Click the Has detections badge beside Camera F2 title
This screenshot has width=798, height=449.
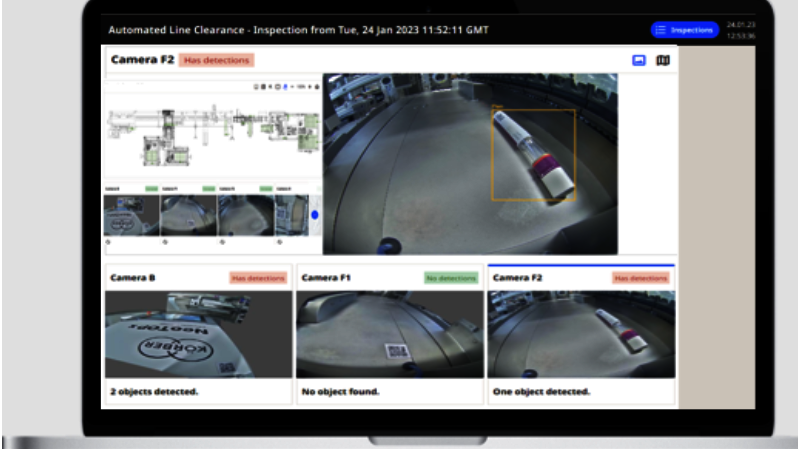[x=217, y=60]
